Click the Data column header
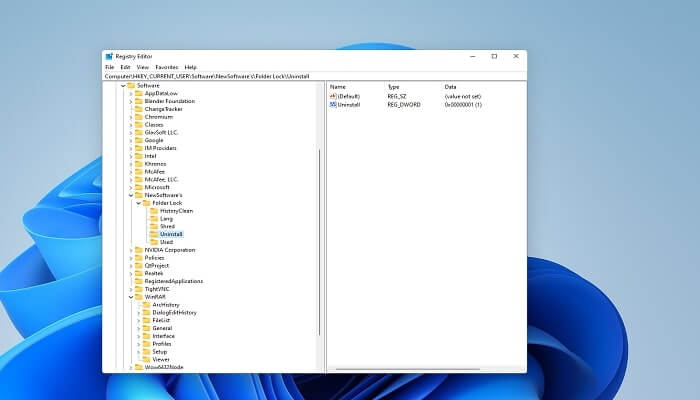Viewport: 700px width, 400px height. click(450, 87)
